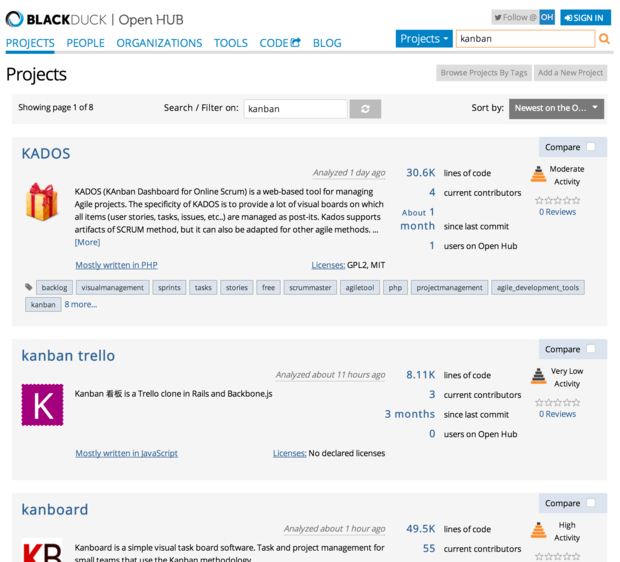
Task: Expand the '8 more...' tags link
Action: pyautogui.click(x=81, y=305)
